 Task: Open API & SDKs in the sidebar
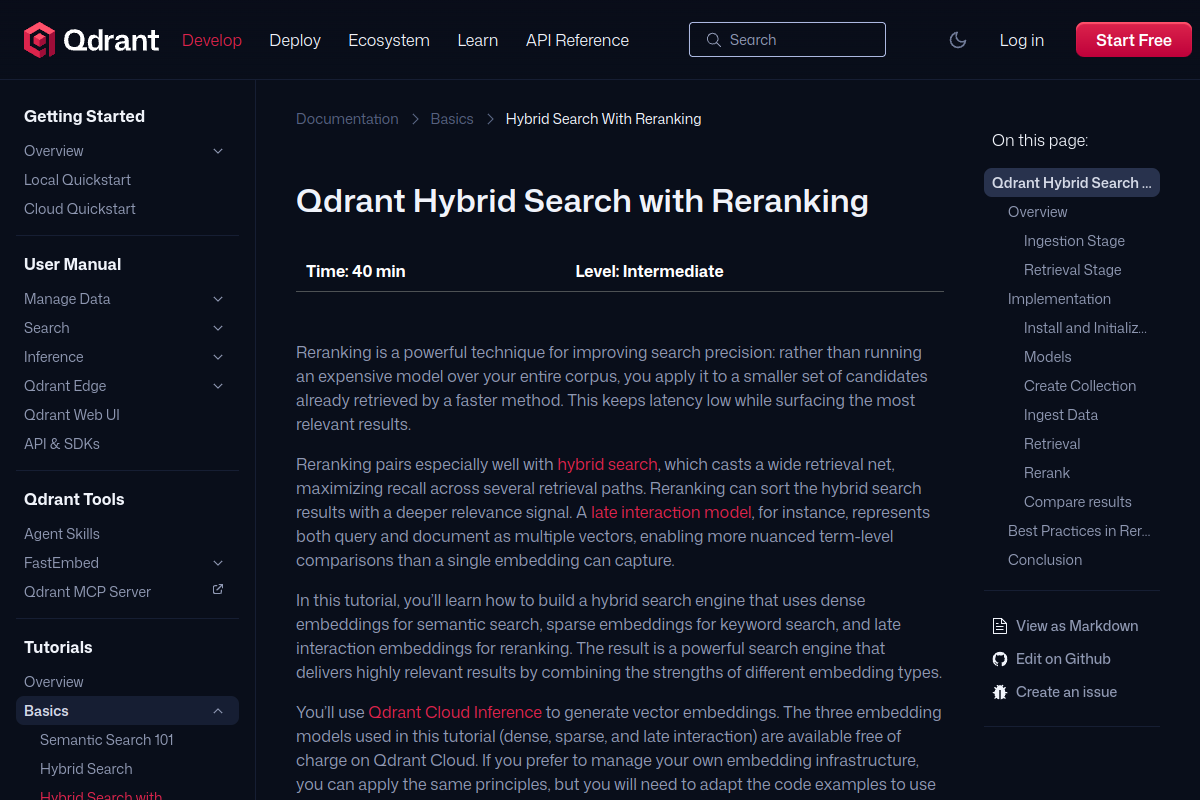pos(62,444)
